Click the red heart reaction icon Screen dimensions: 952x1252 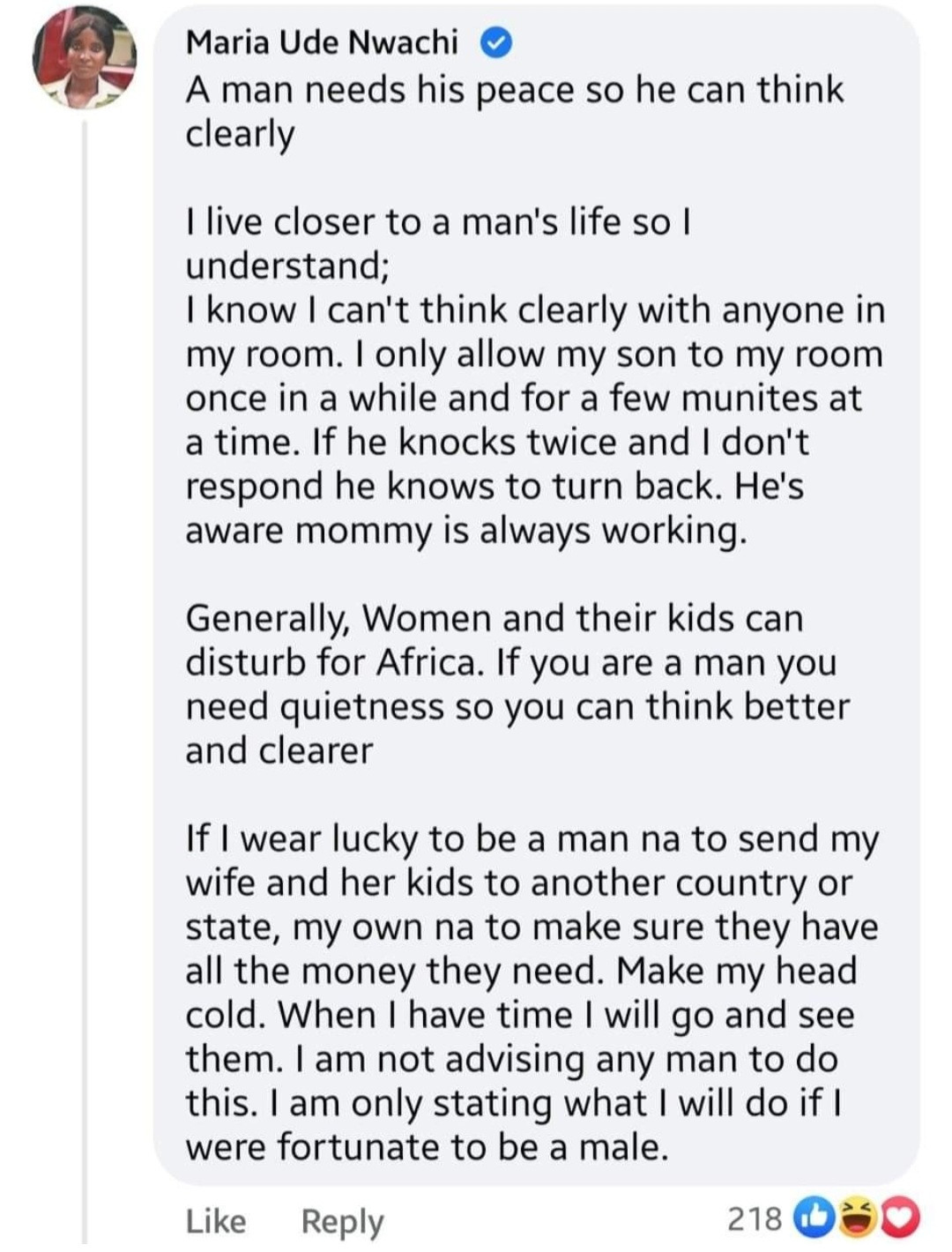coord(900,1217)
